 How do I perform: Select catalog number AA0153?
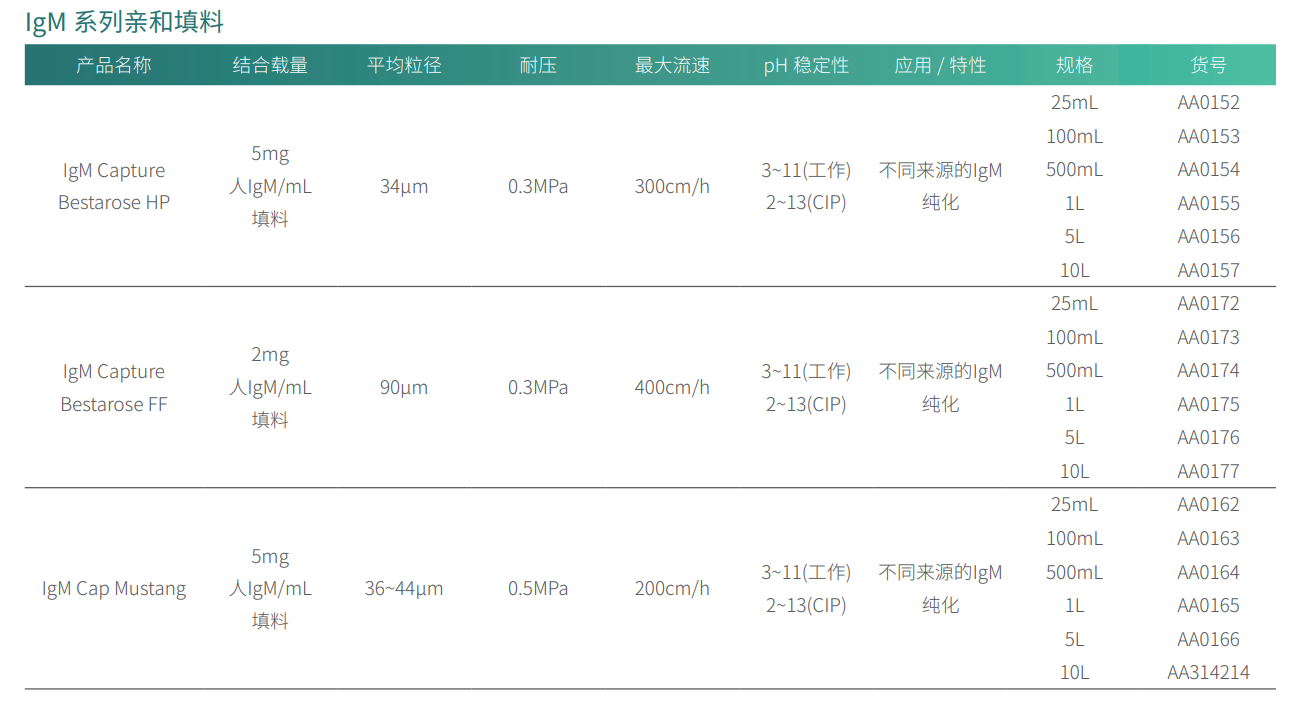click(1208, 136)
